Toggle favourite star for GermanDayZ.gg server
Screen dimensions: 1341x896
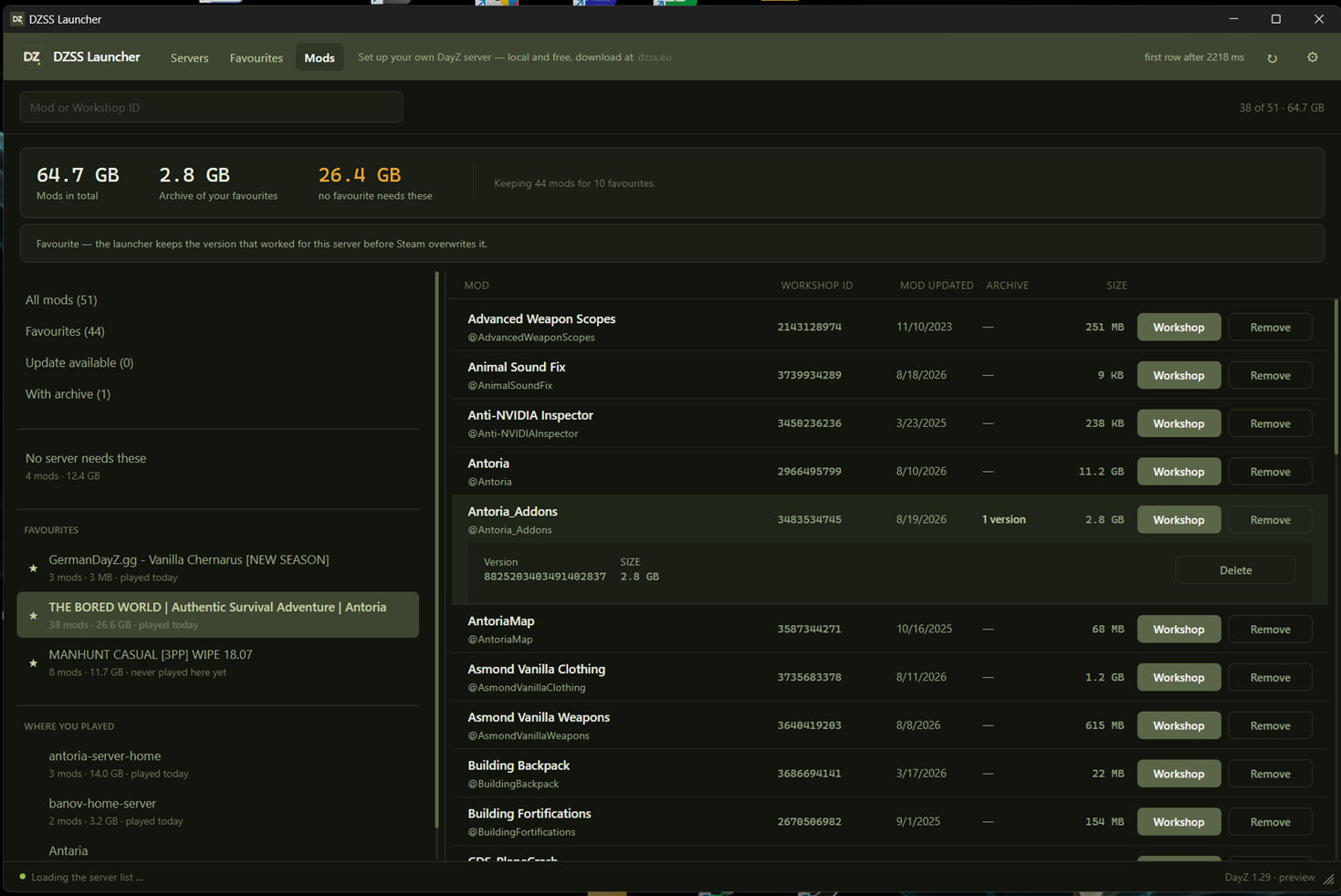34,568
